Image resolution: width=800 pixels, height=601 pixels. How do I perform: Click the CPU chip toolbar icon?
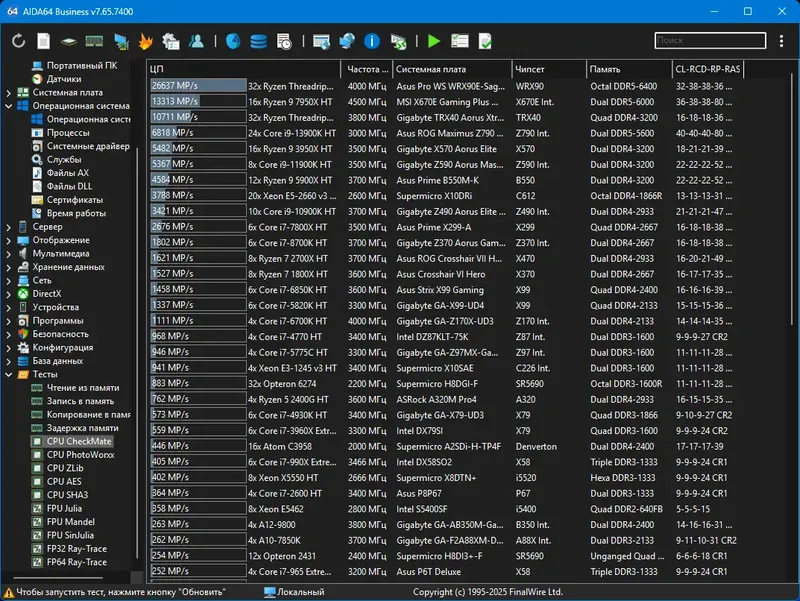[69, 42]
